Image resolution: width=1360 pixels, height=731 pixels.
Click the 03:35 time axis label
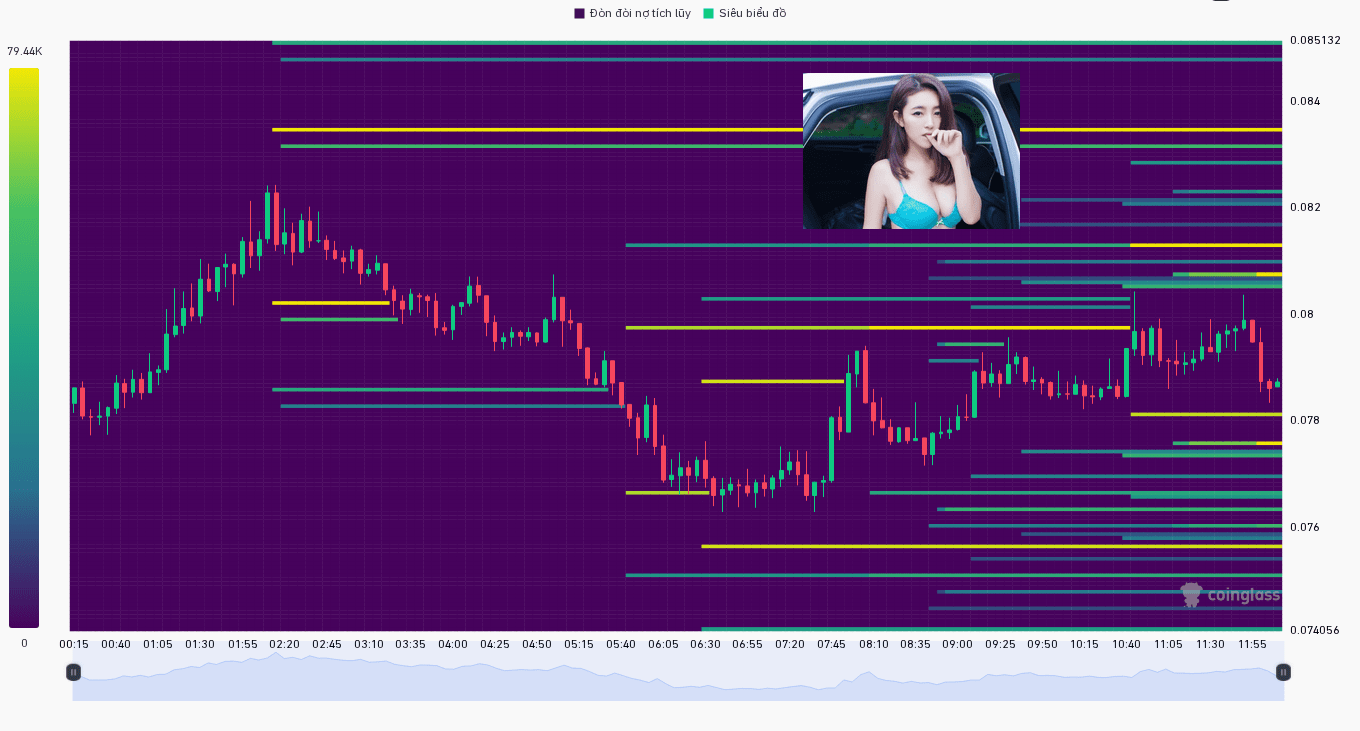point(411,644)
